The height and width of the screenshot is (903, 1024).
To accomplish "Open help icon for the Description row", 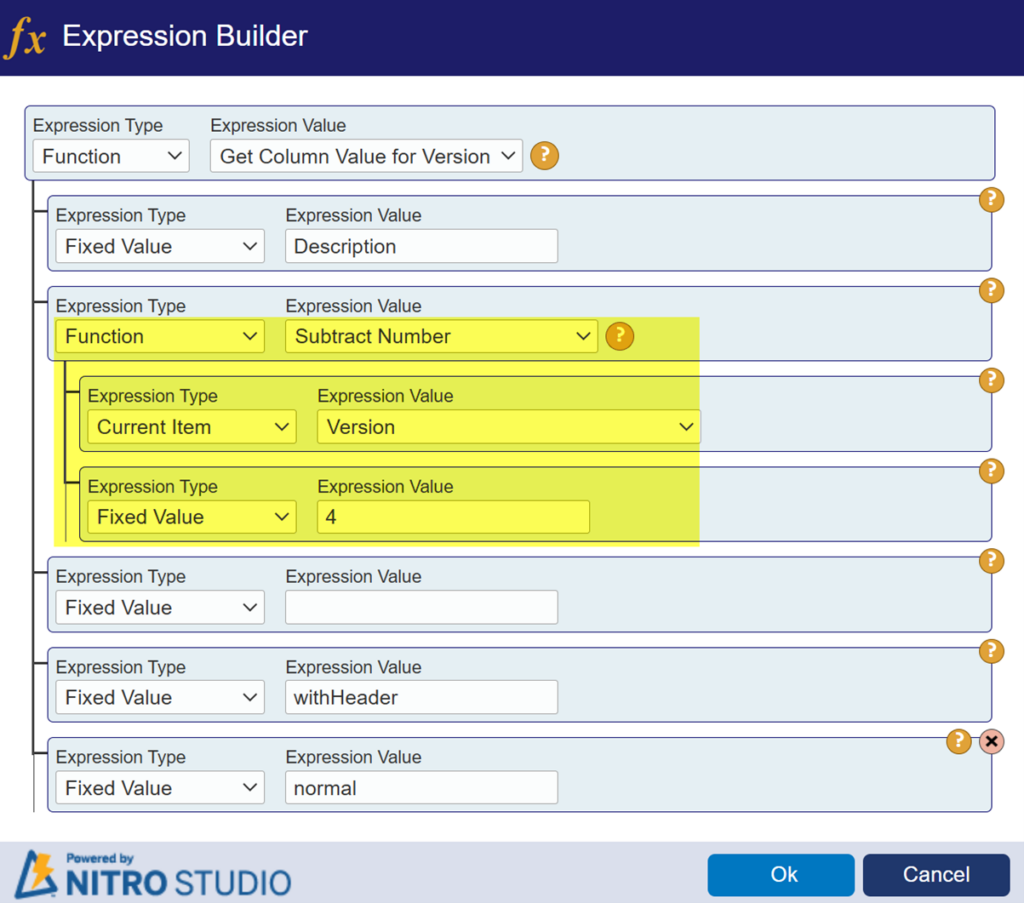I will (x=991, y=199).
